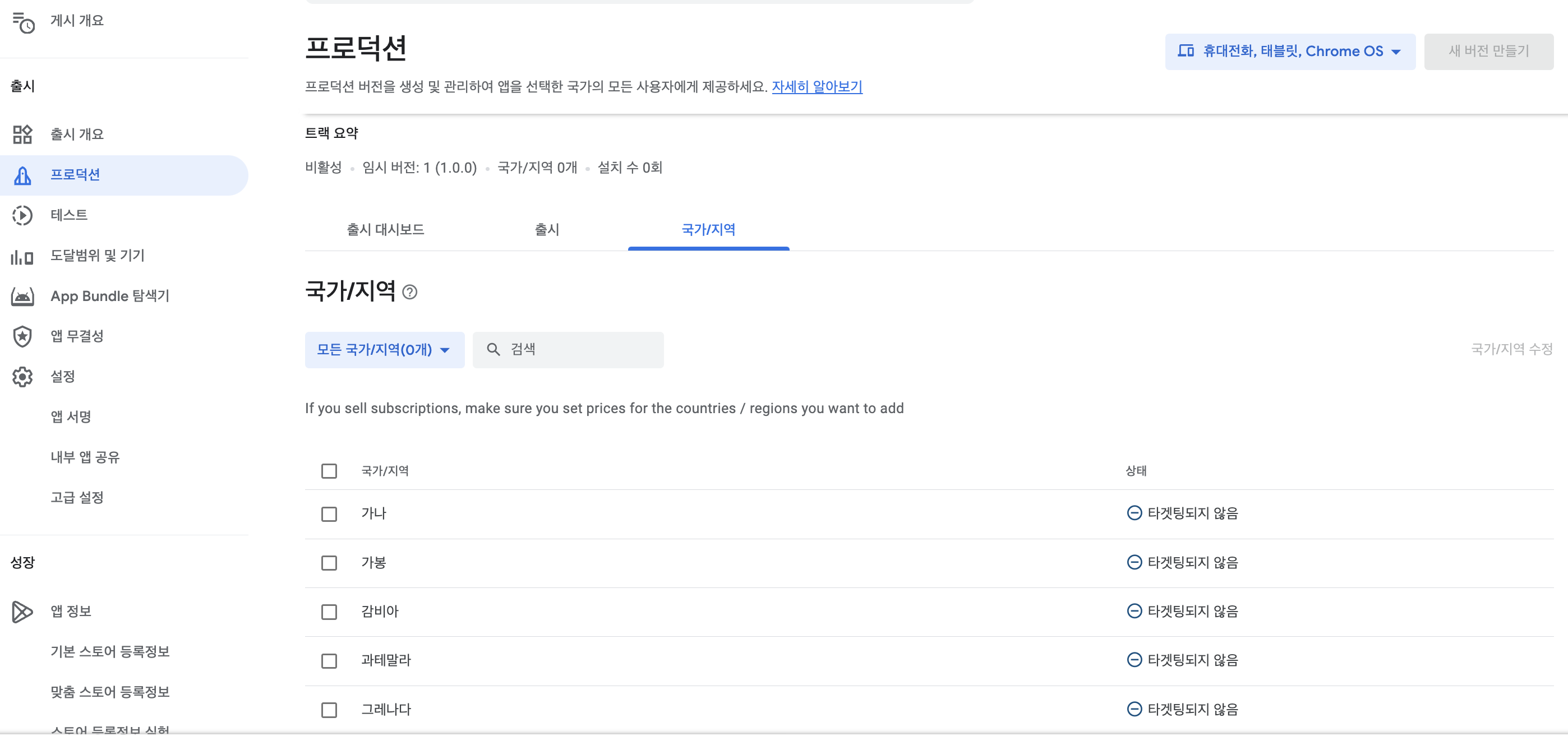The width and height of the screenshot is (1568, 750).
Task: Switch to the 출시 대시보드 tab
Action: (x=385, y=229)
